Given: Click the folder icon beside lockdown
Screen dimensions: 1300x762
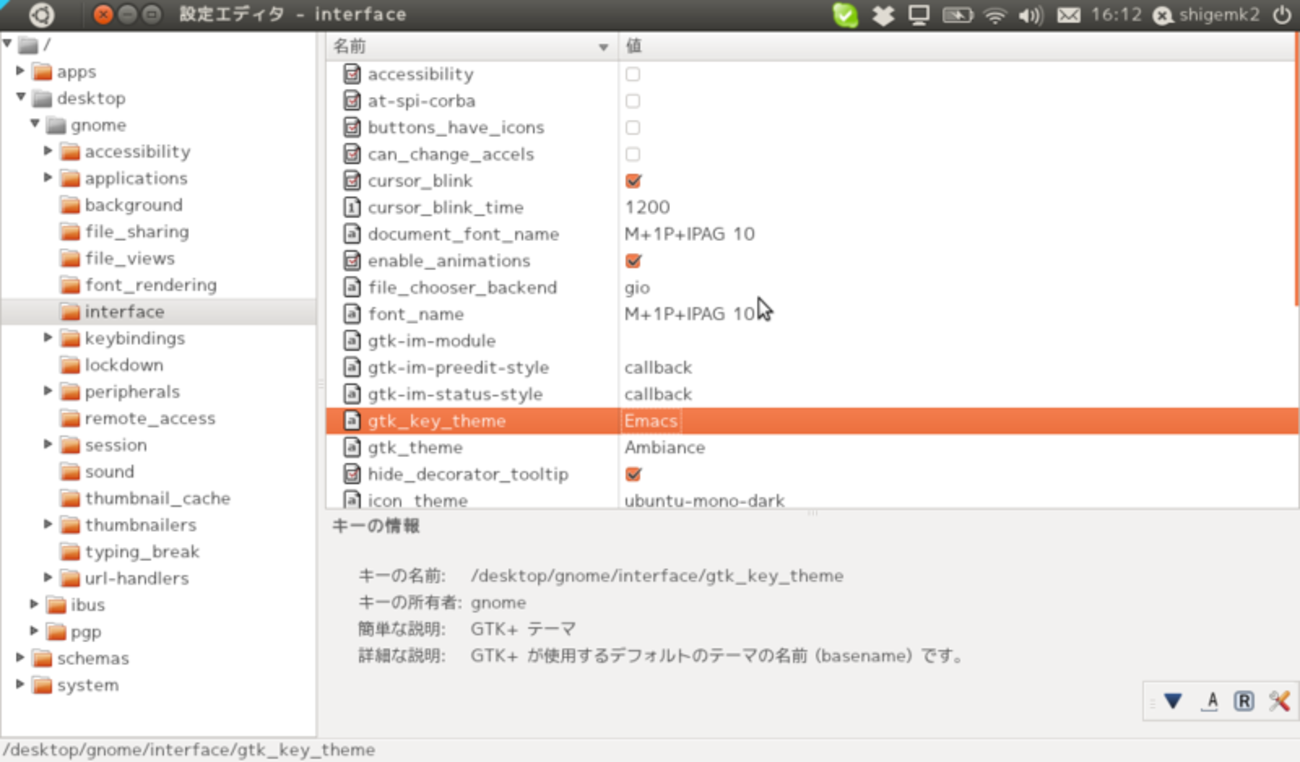Looking at the screenshot, I should 69,365.
